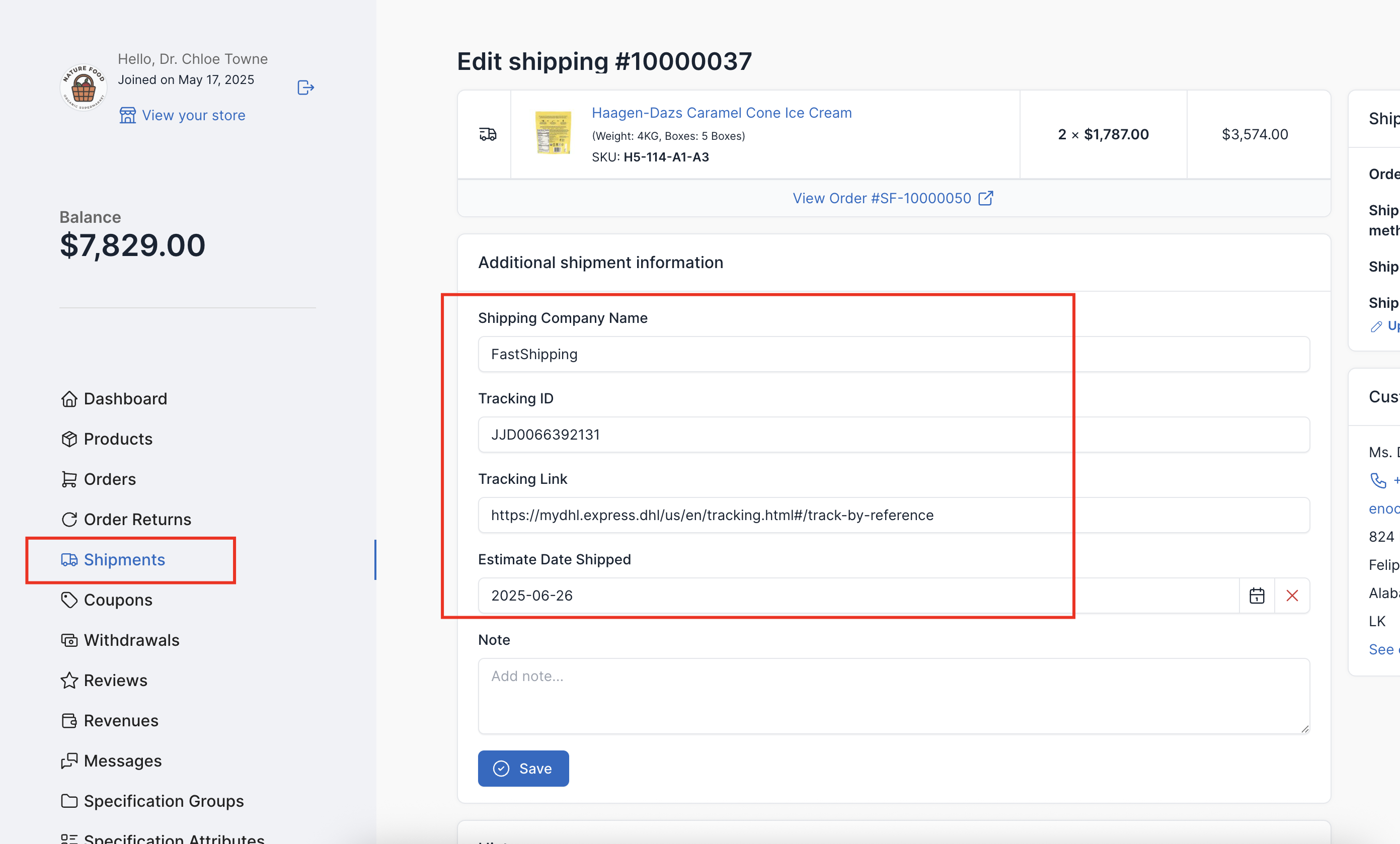The width and height of the screenshot is (1400, 844).
Task: Click the Tracking ID input field
Action: click(x=894, y=435)
